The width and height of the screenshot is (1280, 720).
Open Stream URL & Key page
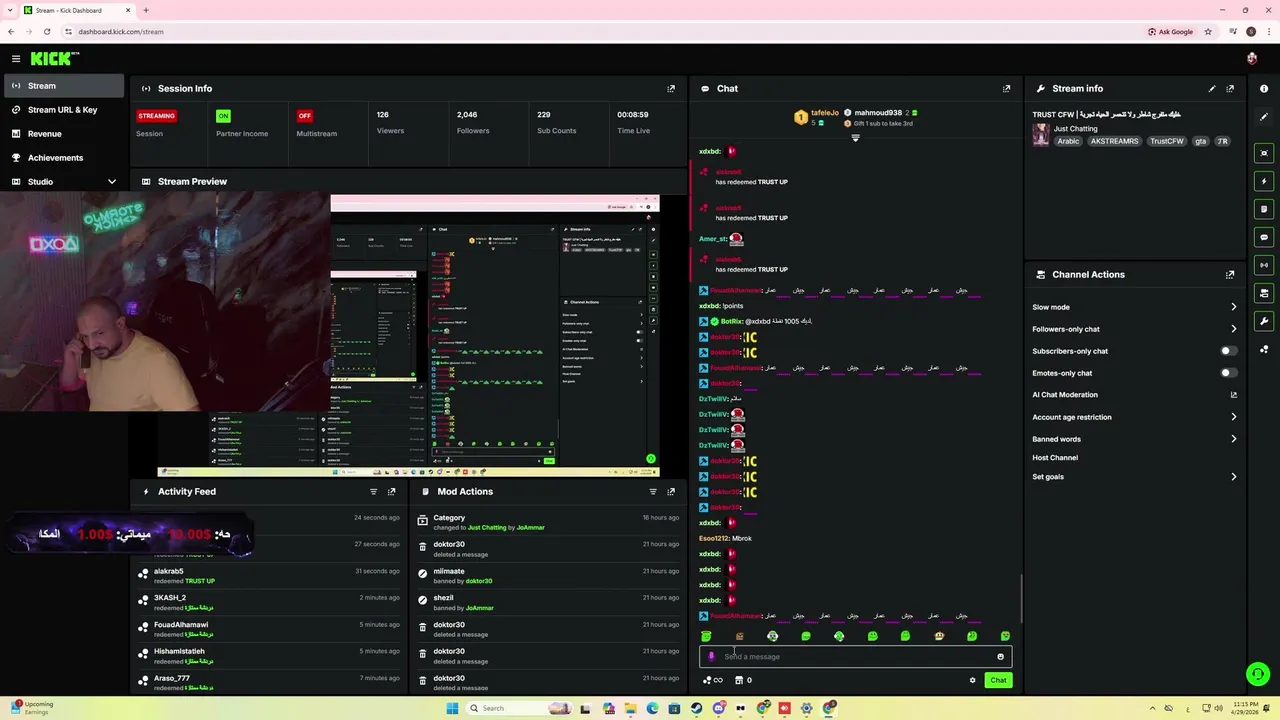[x=62, y=110]
